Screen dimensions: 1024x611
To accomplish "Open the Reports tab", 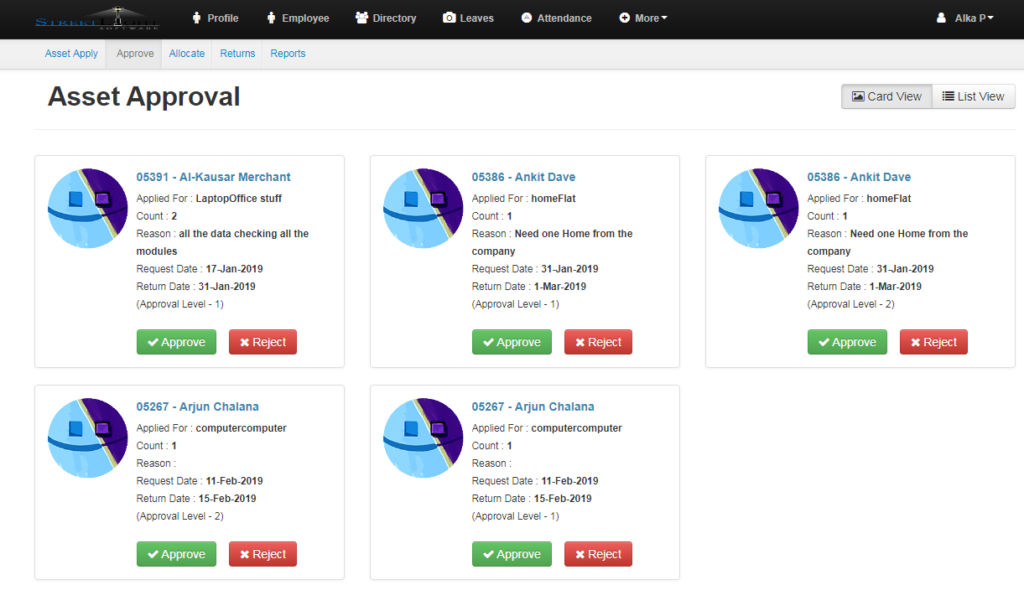I will [288, 53].
